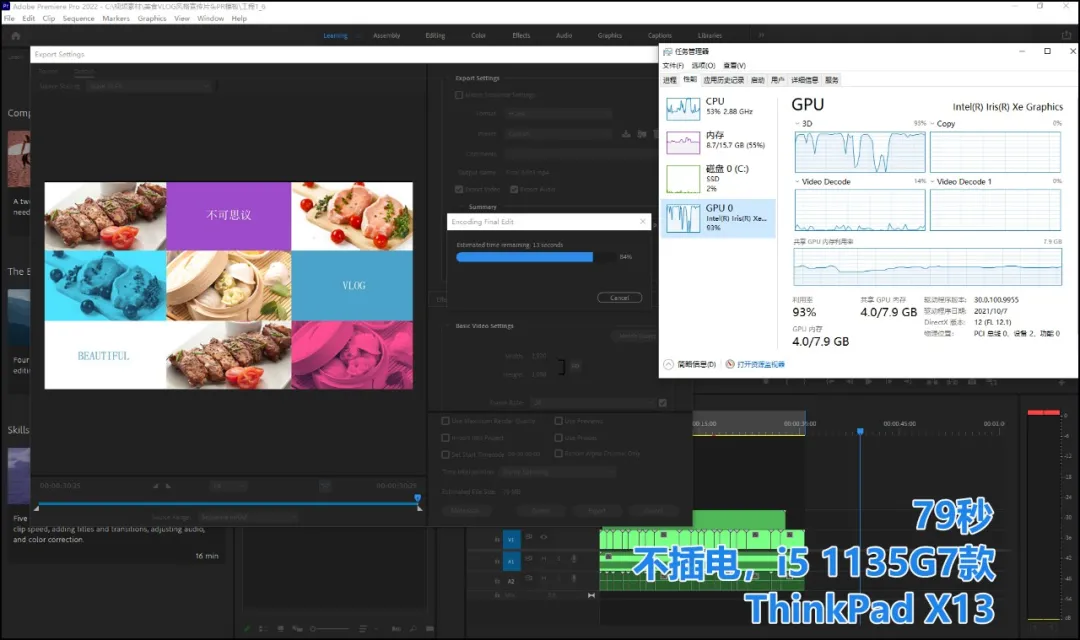Image resolution: width=1080 pixels, height=640 pixels.
Task: Toggle V1 track targeting in timeline
Action: [x=511, y=539]
